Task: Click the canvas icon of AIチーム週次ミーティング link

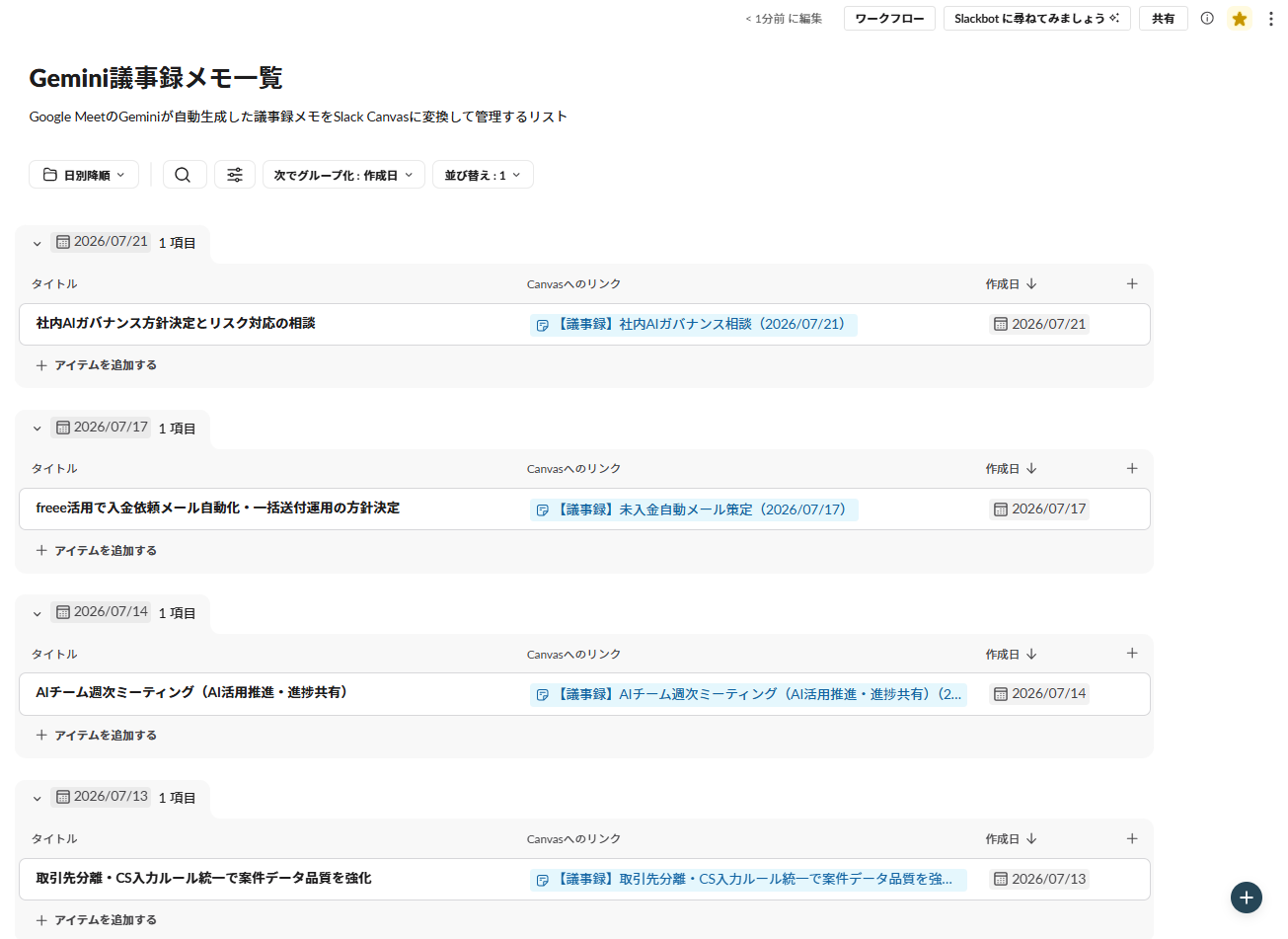Action: [542, 694]
